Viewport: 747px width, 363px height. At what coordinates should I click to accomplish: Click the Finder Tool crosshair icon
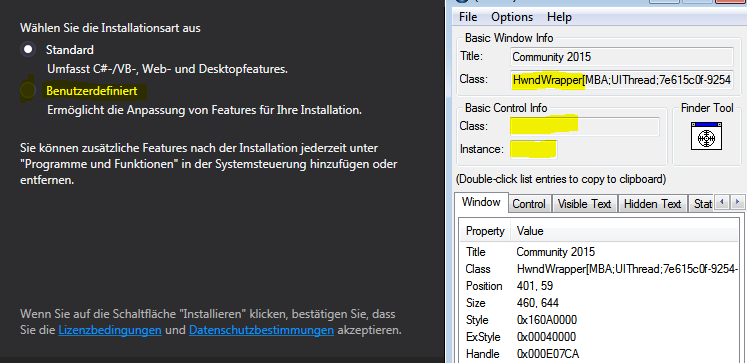point(707,137)
